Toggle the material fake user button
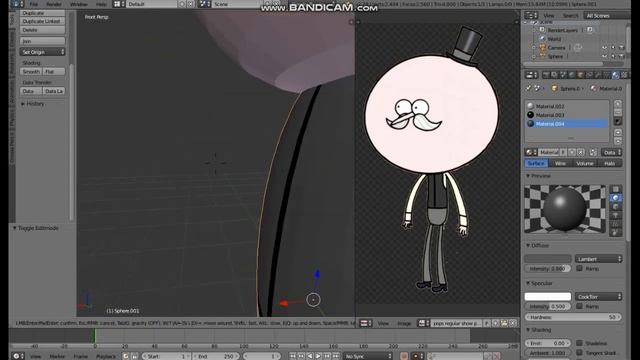 point(563,152)
